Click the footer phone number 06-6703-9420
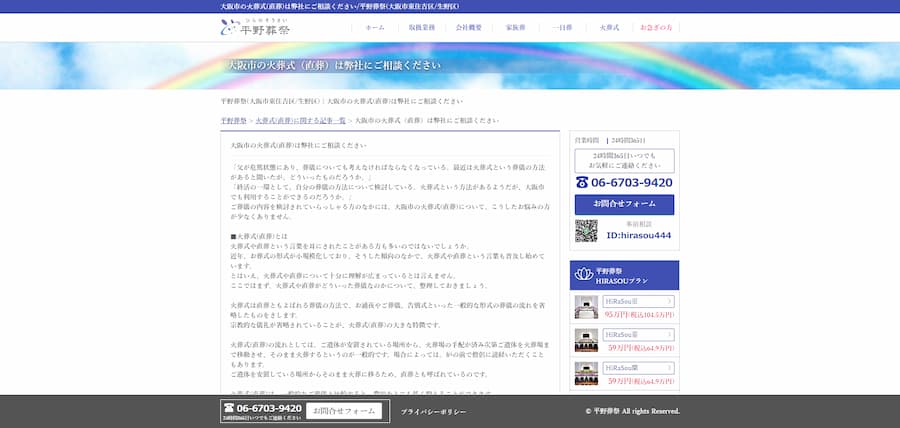This screenshot has width=900, height=428. click(x=269, y=408)
